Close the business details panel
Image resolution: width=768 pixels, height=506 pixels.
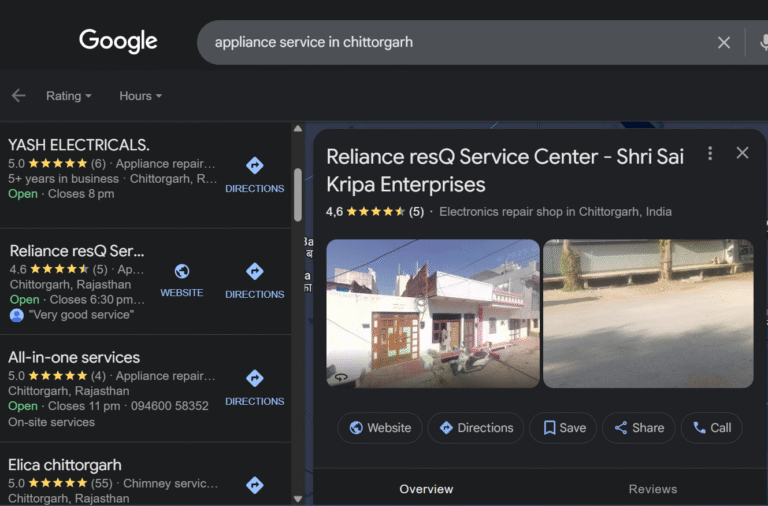tap(742, 153)
